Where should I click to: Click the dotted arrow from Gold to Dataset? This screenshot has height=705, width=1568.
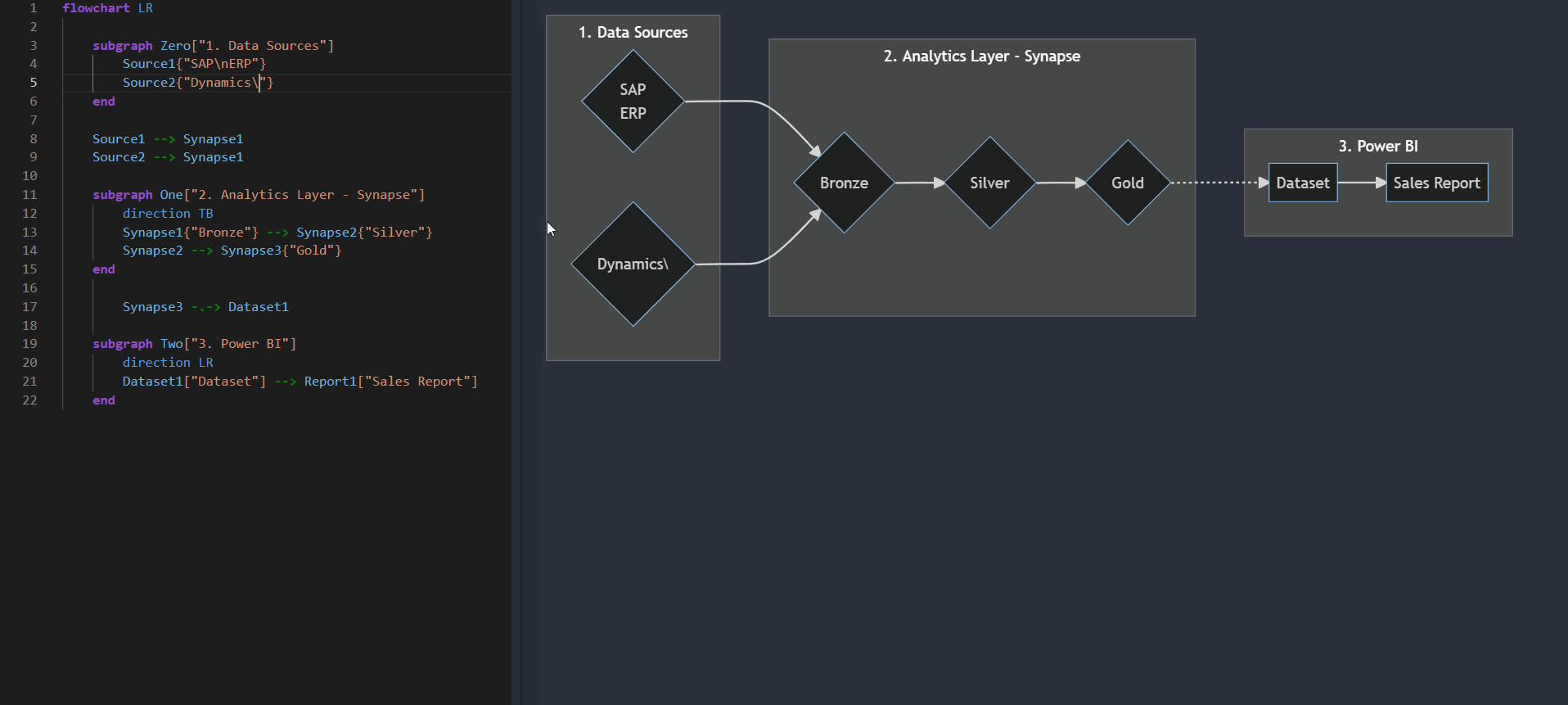pos(1219,183)
